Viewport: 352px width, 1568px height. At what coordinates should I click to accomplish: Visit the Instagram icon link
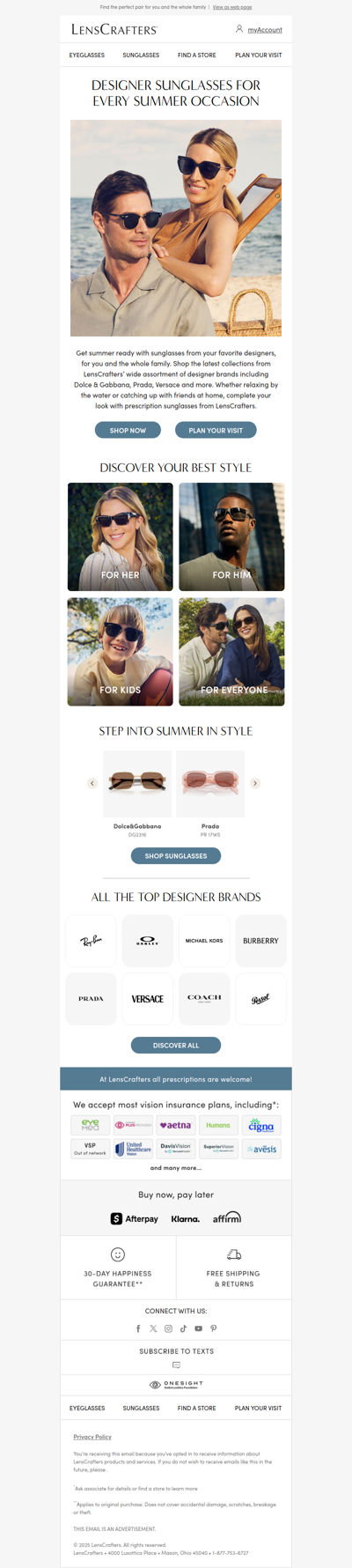168,1328
